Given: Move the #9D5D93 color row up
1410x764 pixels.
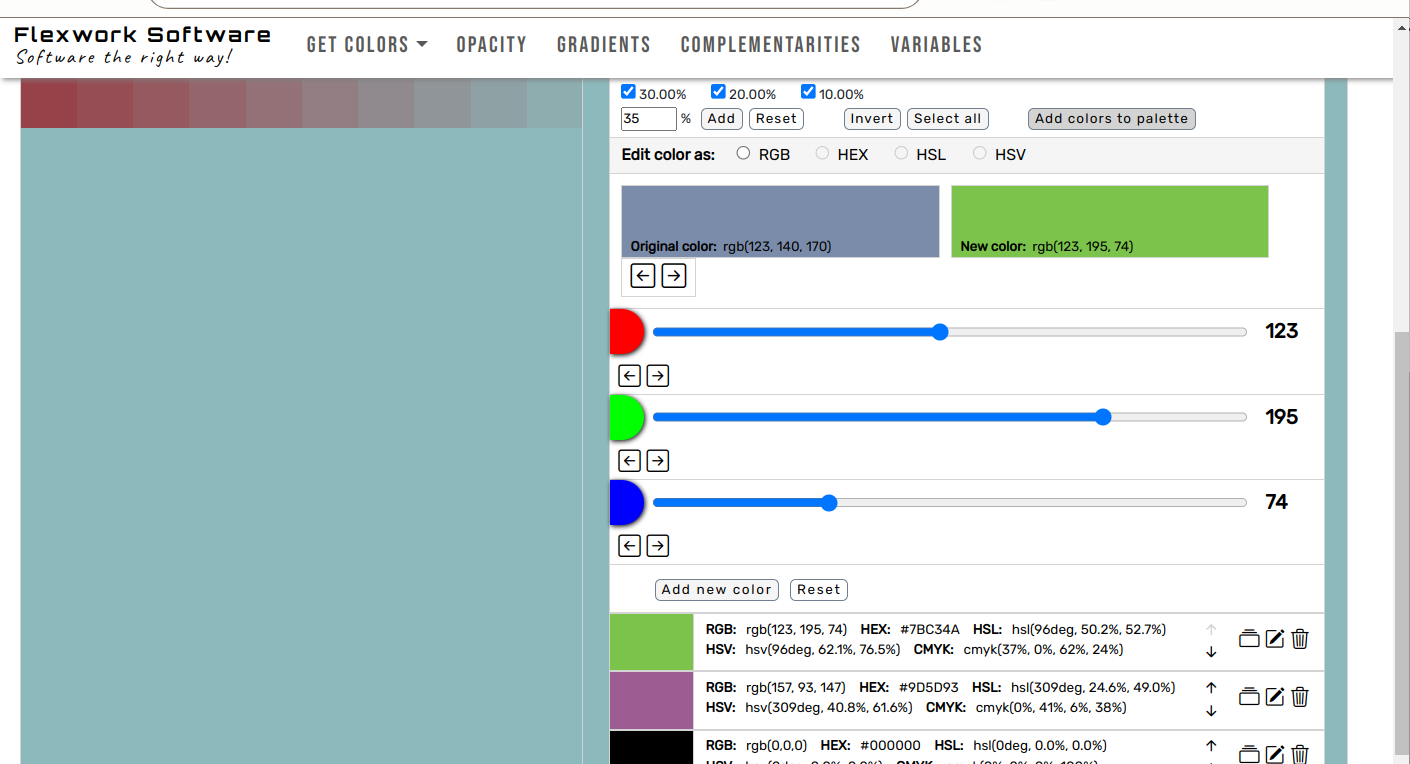Looking at the screenshot, I should point(1211,688).
